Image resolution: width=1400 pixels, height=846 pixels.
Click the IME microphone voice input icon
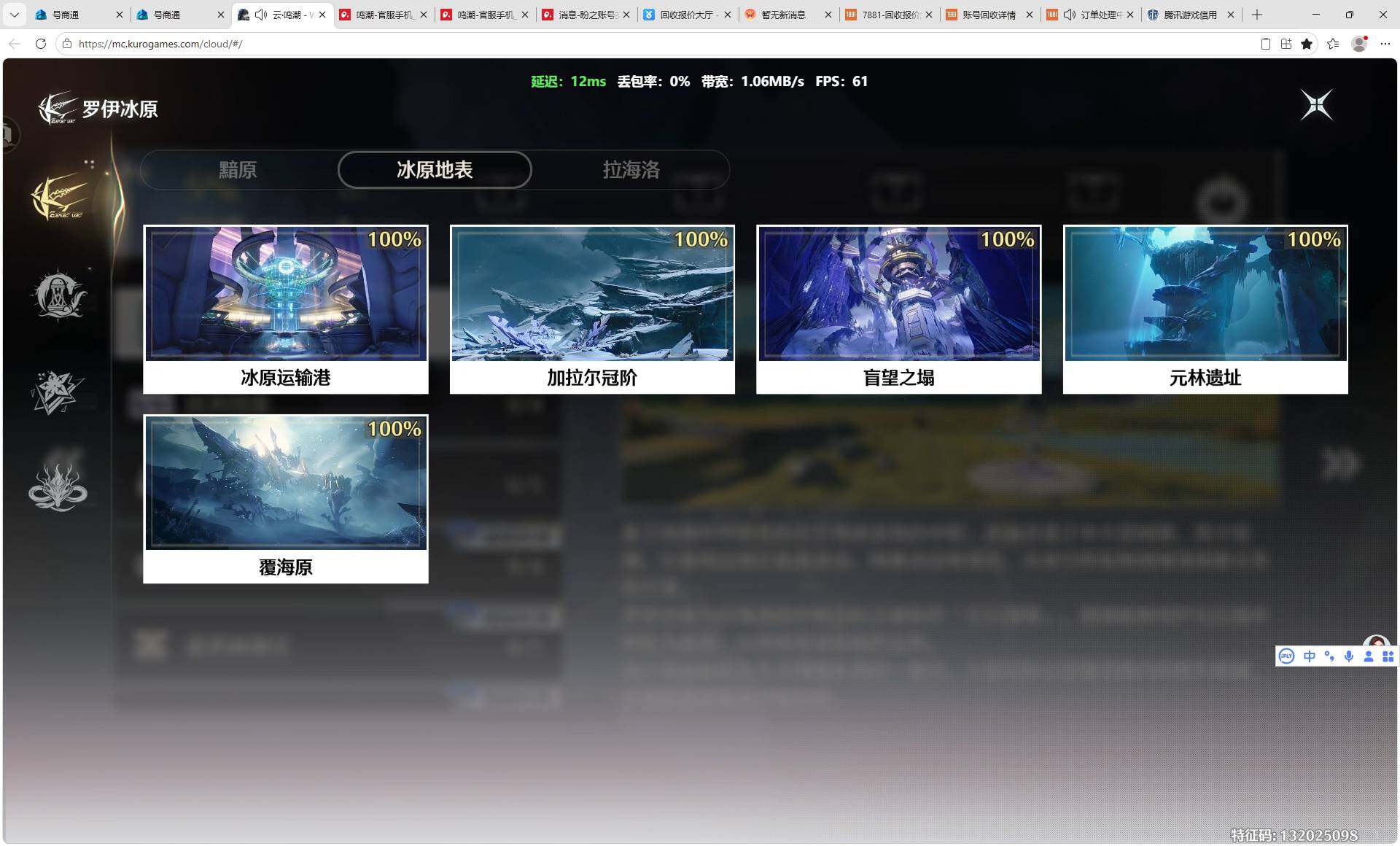[x=1349, y=656]
